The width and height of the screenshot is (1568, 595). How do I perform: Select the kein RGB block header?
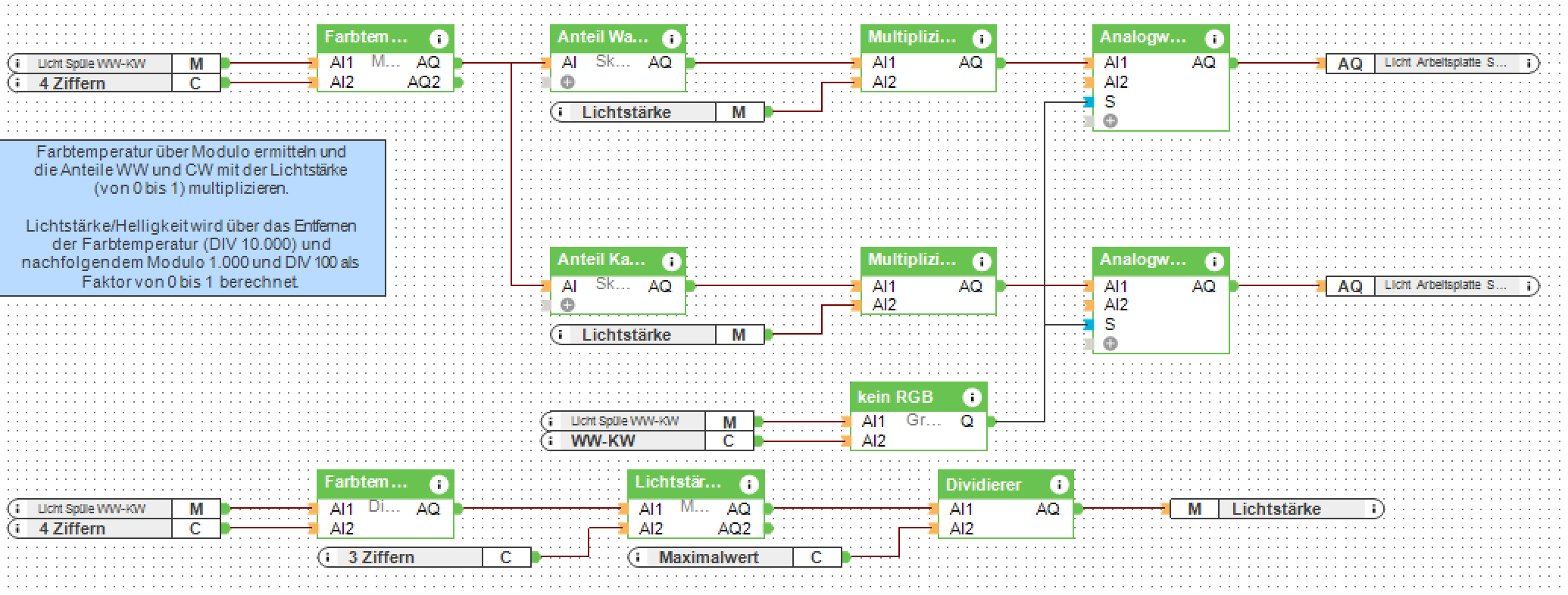coord(919,397)
